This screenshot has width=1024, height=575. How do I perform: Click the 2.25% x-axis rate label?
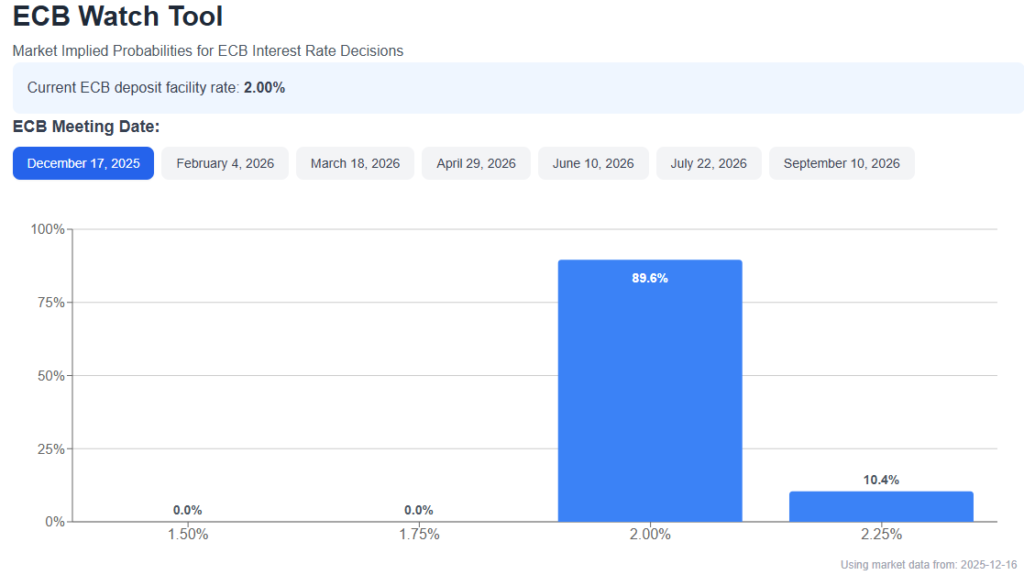[x=881, y=534]
